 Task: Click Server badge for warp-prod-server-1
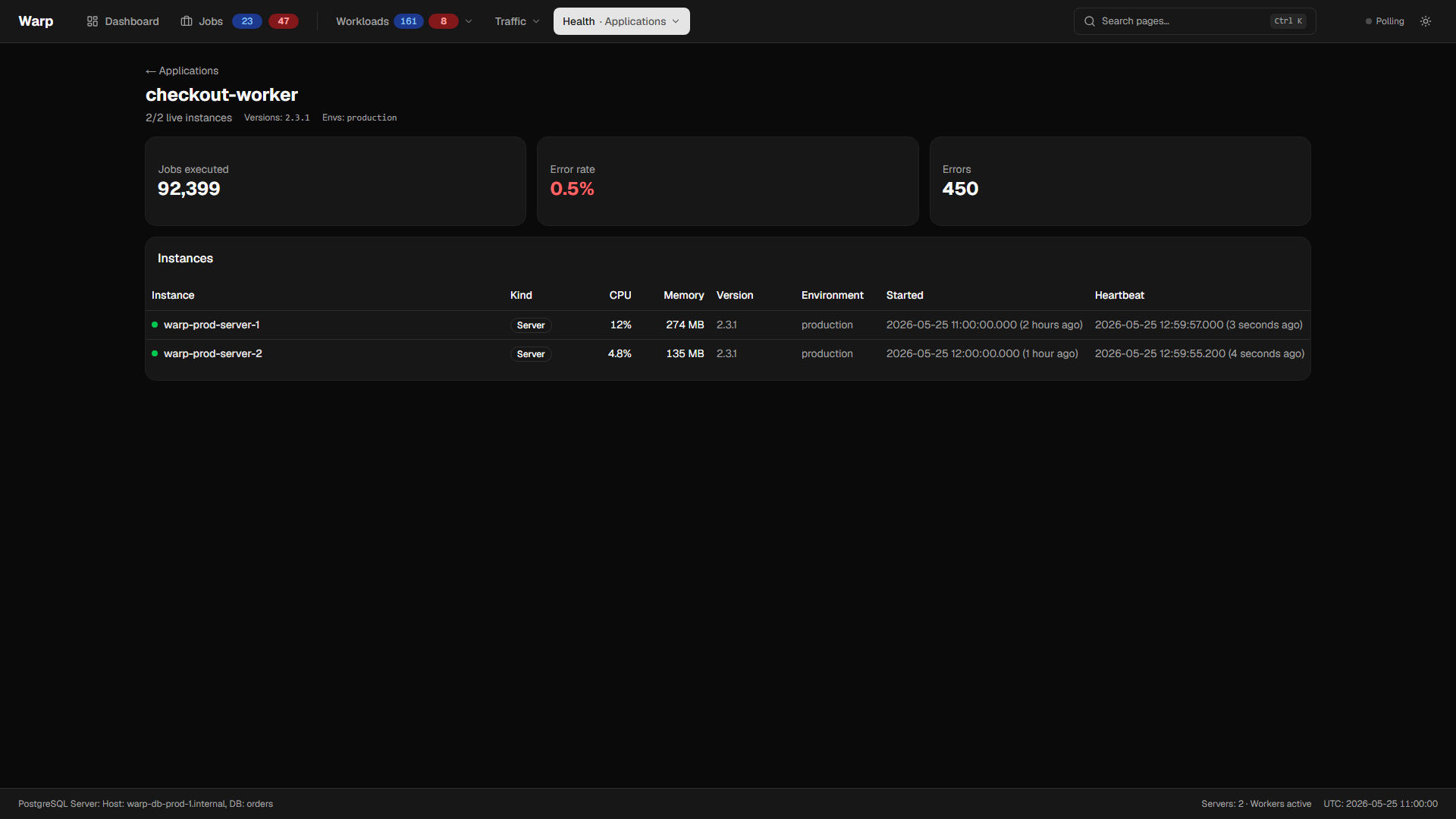(531, 325)
